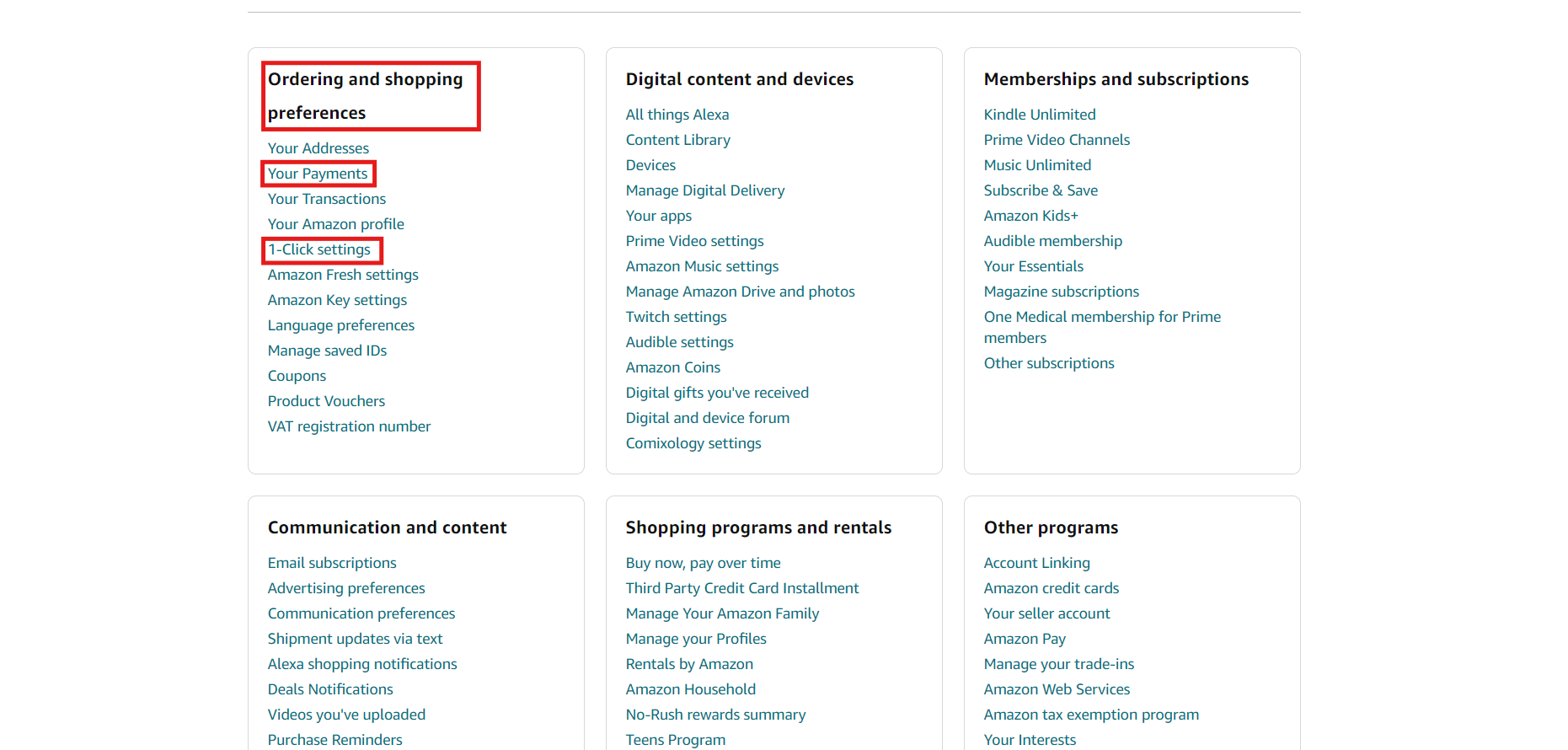Open 1-Click settings
The image size is (1568, 750).
pyautogui.click(x=319, y=249)
